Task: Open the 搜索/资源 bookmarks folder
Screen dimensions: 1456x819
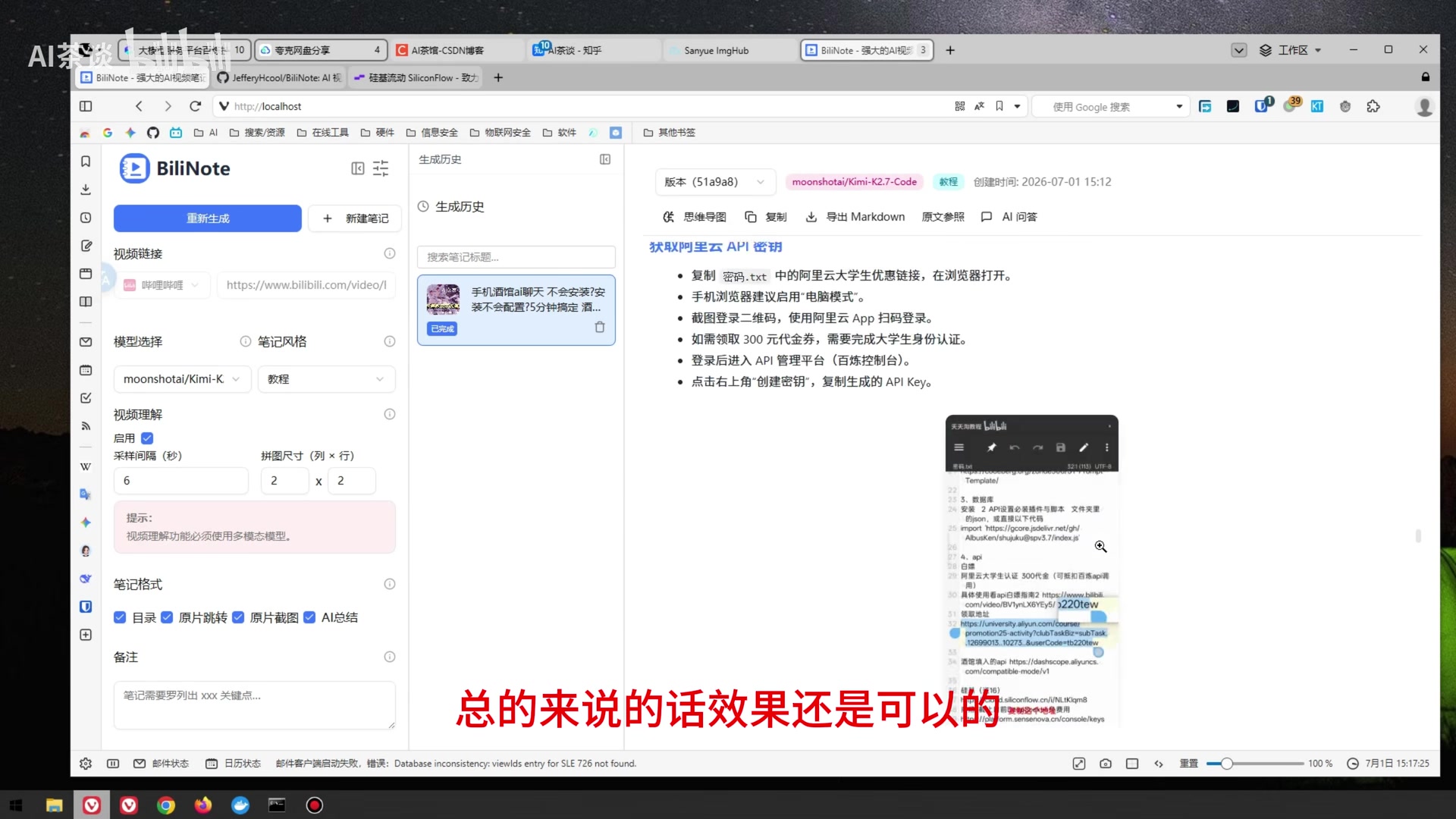Action: (x=257, y=133)
